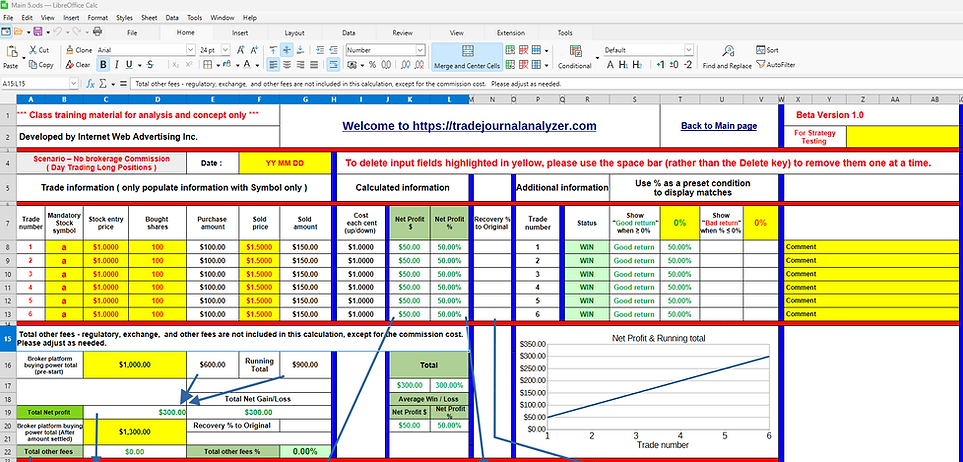963x462 pixels.
Task: Open the font name Arial dropdown
Action: 190,50
